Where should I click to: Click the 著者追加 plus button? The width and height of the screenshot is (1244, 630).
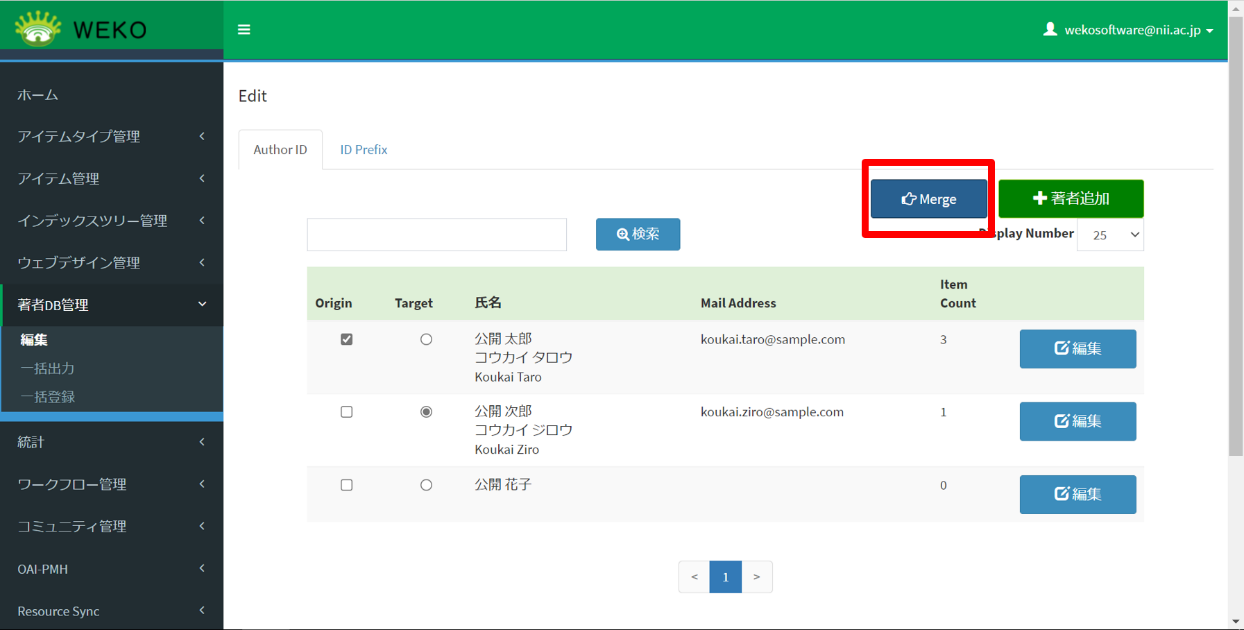pyautogui.click(x=1070, y=199)
